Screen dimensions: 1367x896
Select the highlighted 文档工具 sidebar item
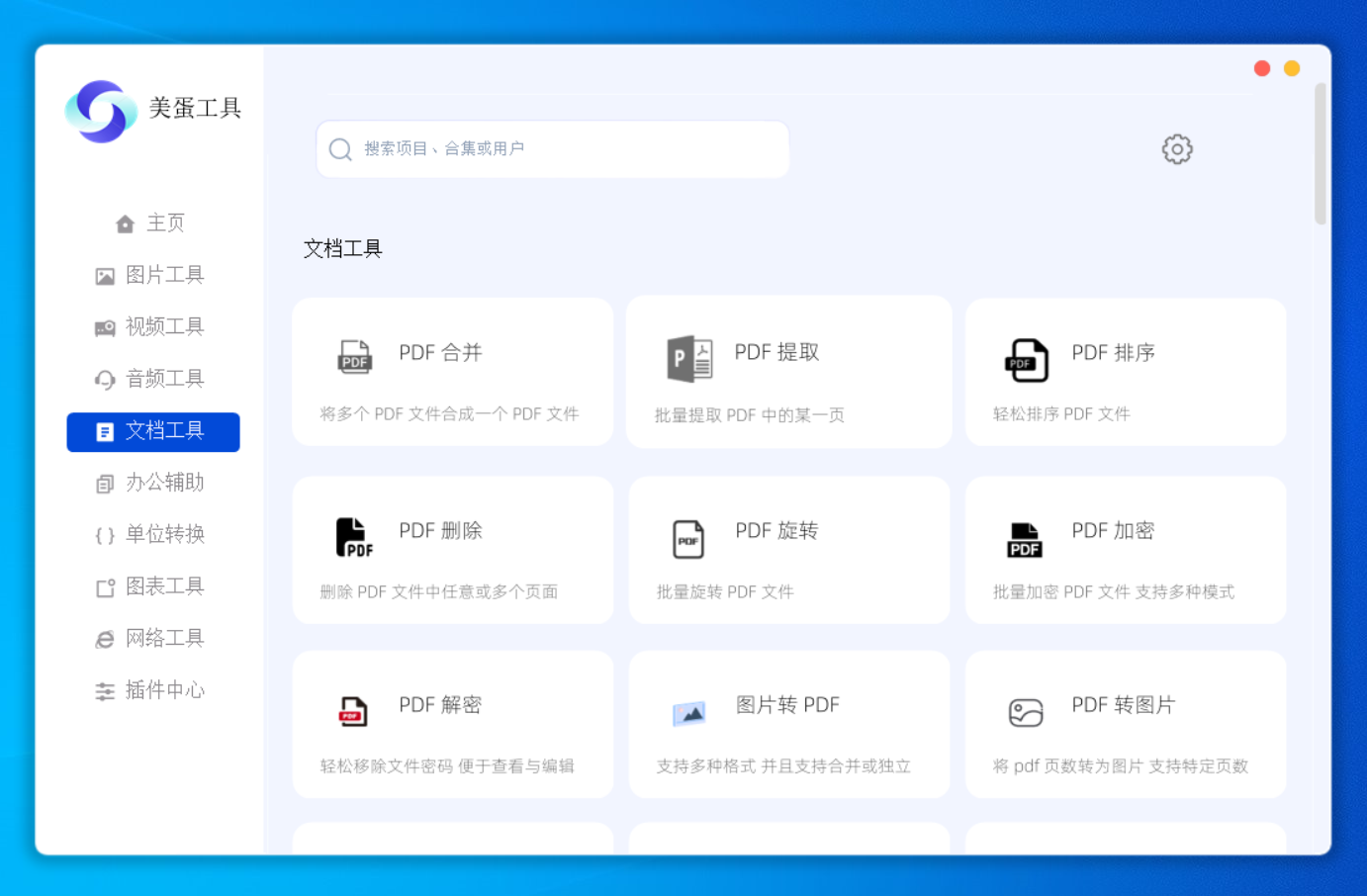[153, 432]
